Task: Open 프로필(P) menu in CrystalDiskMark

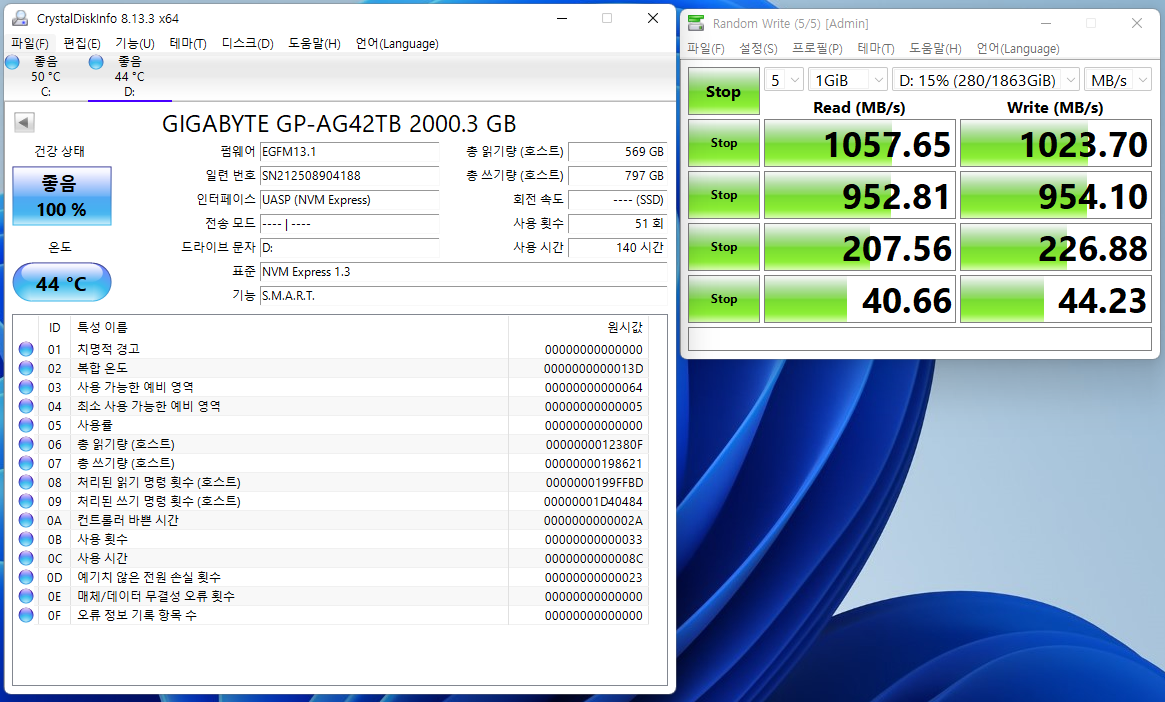Action: coord(817,48)
